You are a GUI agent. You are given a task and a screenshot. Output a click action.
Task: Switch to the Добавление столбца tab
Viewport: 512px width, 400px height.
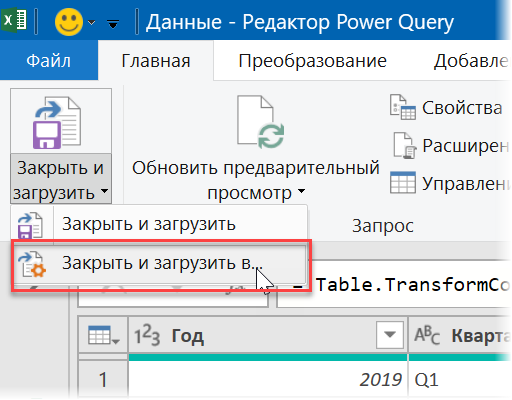tap(471, 61)
